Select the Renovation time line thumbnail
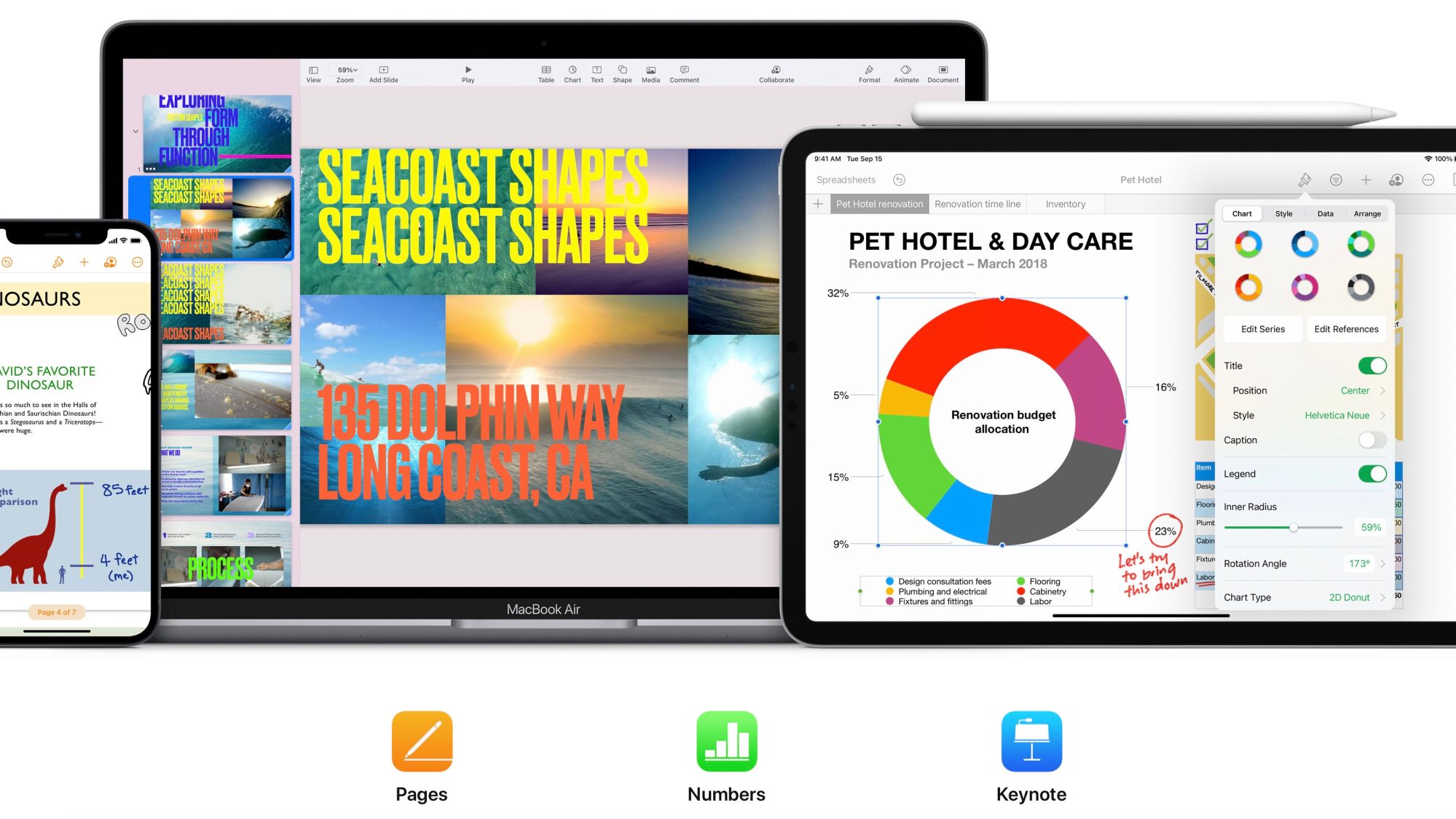1456x819 pixels. 978,203
